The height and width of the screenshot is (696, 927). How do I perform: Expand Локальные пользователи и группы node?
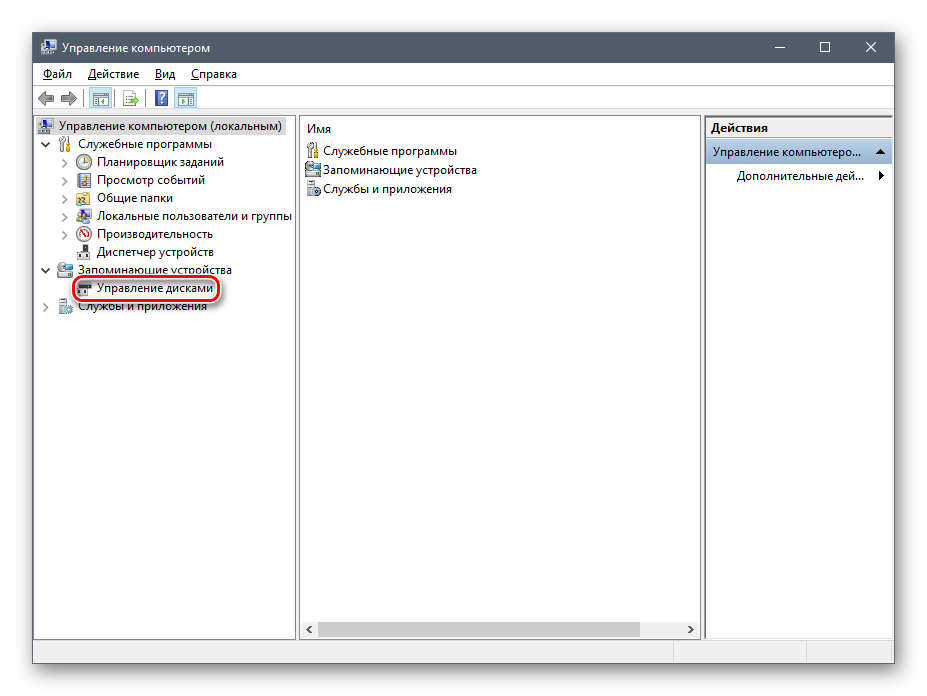[64, 216]
